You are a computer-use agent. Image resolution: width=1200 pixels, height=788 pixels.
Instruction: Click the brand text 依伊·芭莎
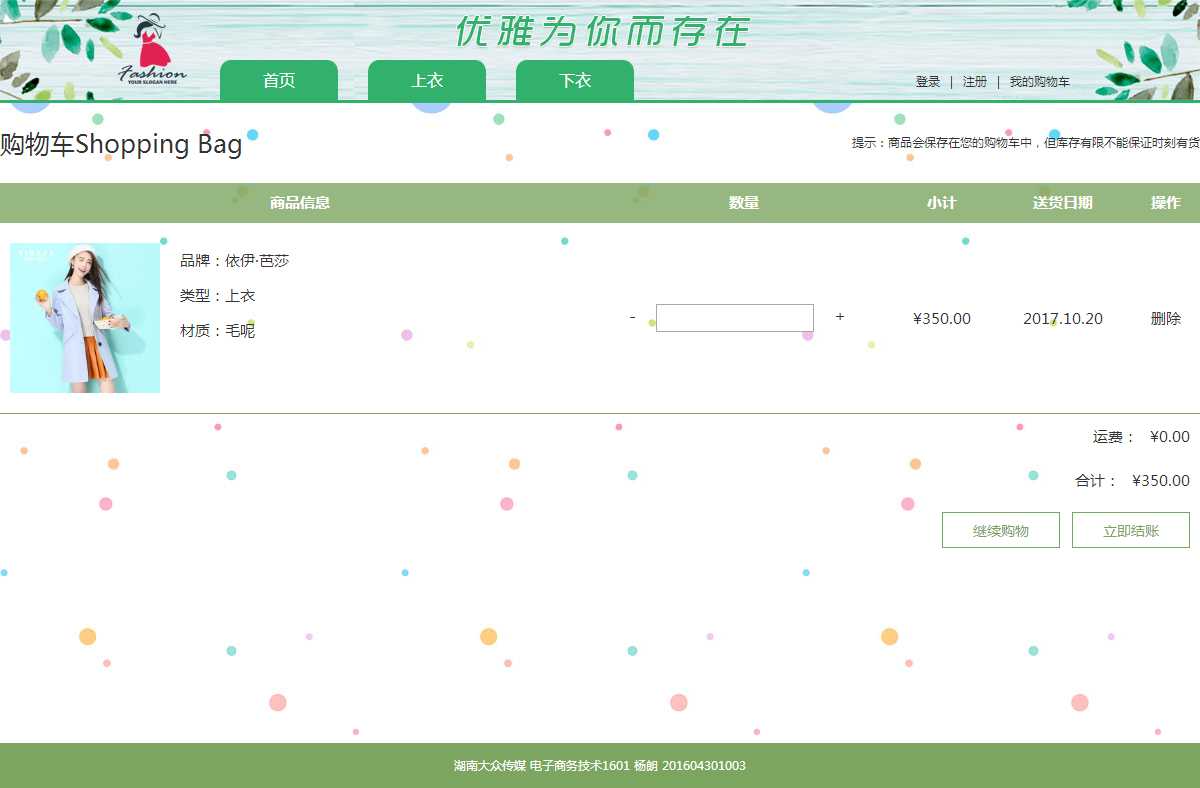pyautogui.click(x=256, y=261)
